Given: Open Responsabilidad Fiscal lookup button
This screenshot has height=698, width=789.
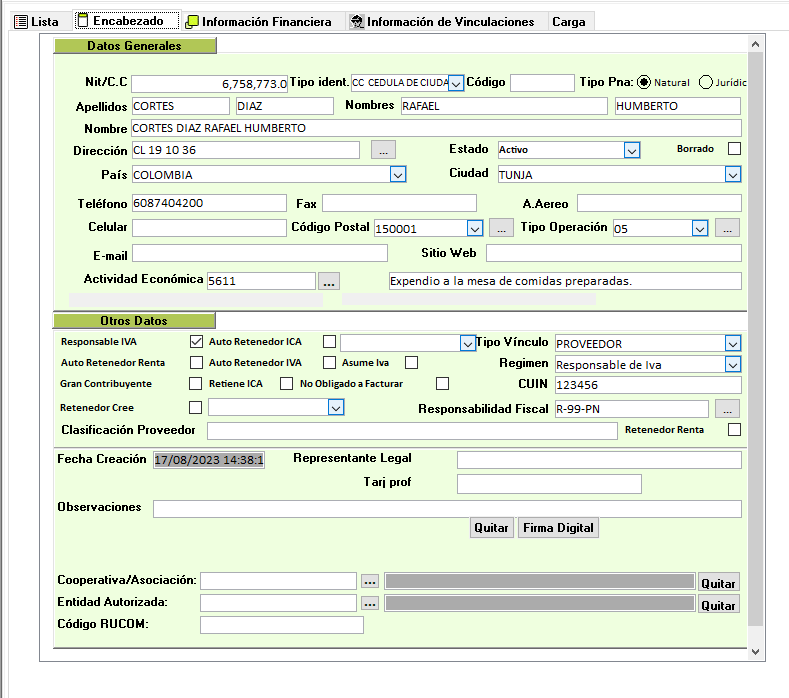Looking at the screenshot, I should 727,409.
